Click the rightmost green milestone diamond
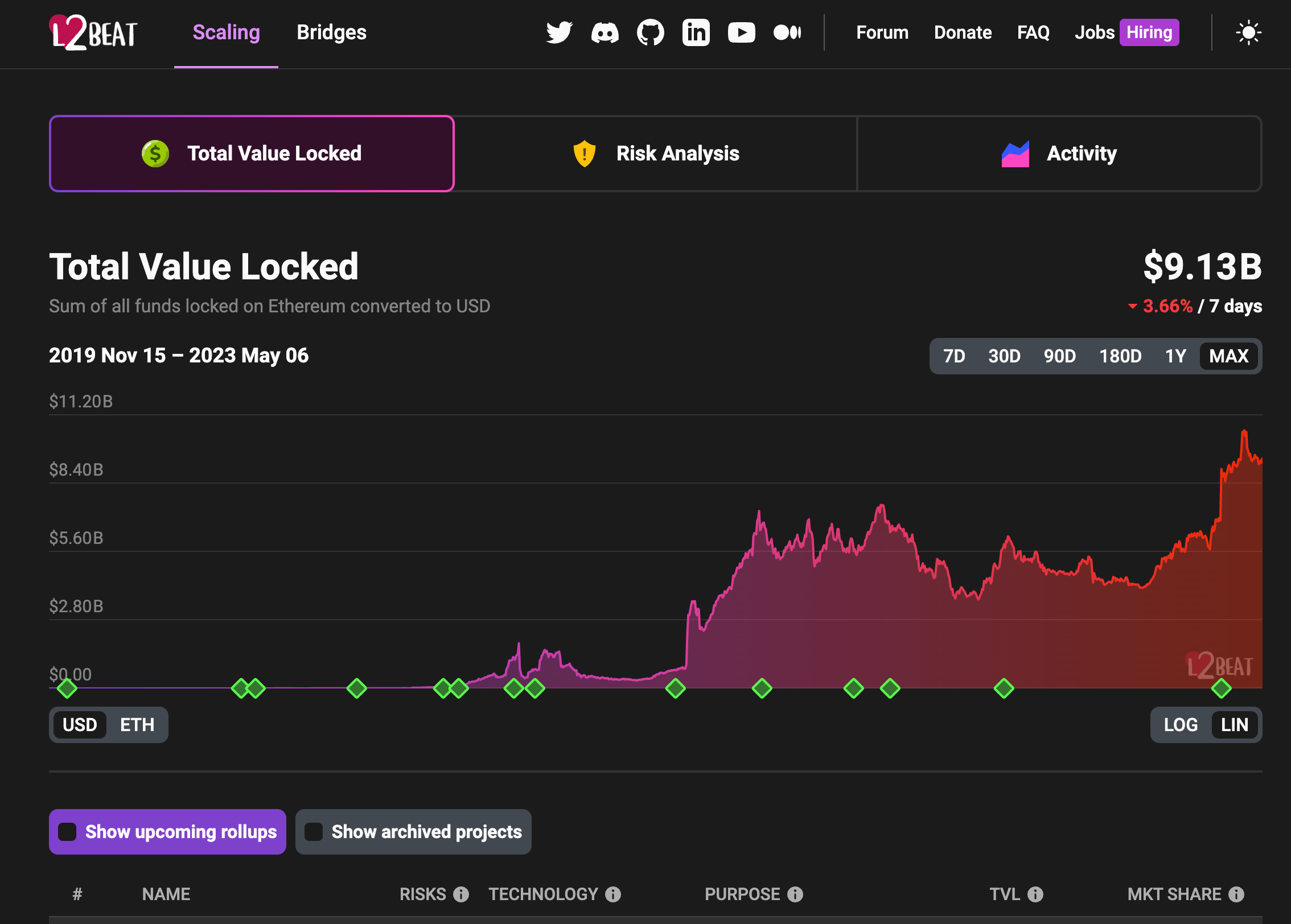Image resolution: width=1291 pixels, height=924 pixels. click(1221, 688)
